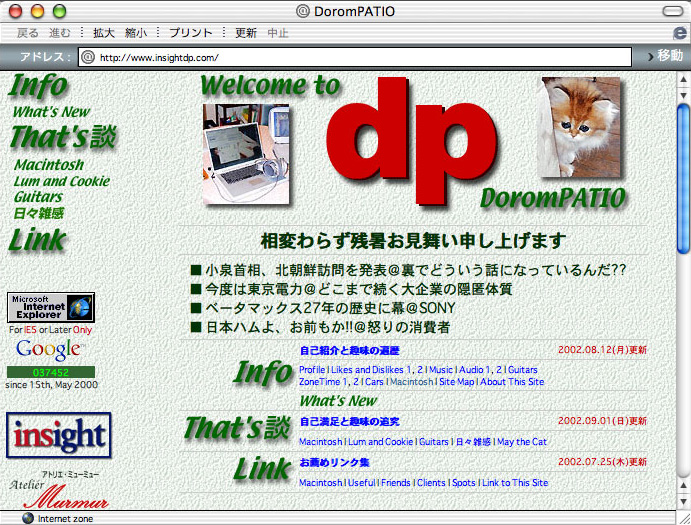The height and width of the screenshot is (525, 691).
Task: Click the page icon in address bar
Action: 87,57
